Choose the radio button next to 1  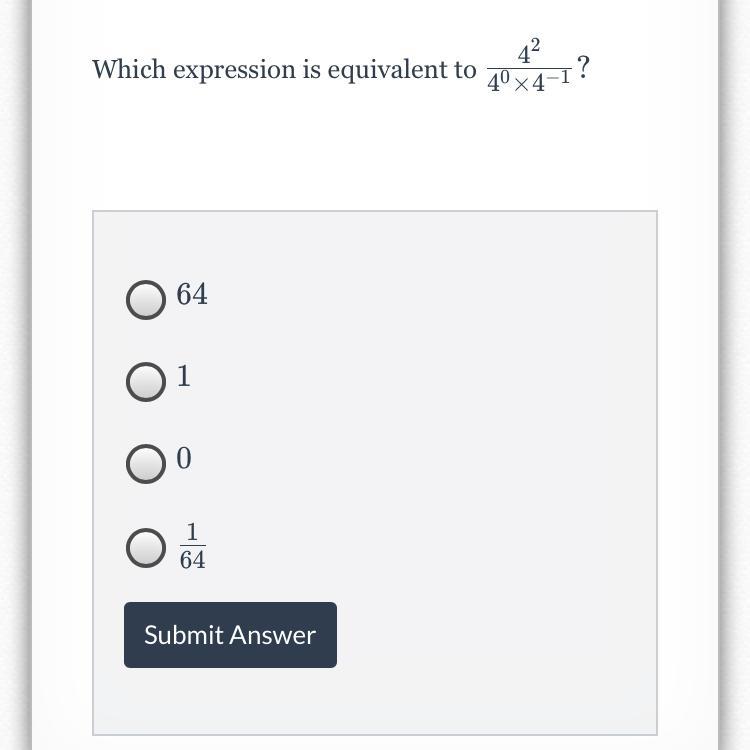pos(146,382)
